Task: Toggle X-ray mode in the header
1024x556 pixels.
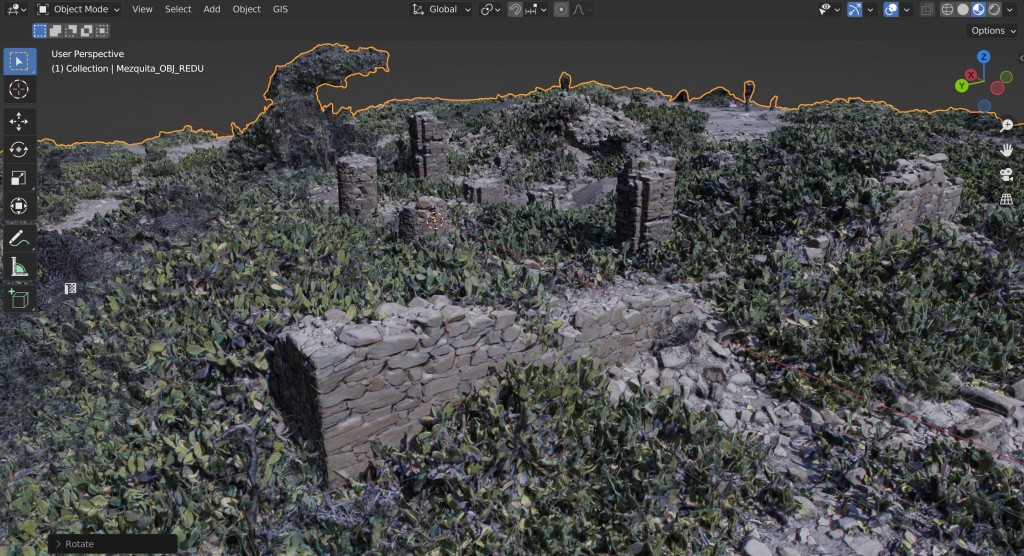Action: pyautogui.click(x=927, y=9)
